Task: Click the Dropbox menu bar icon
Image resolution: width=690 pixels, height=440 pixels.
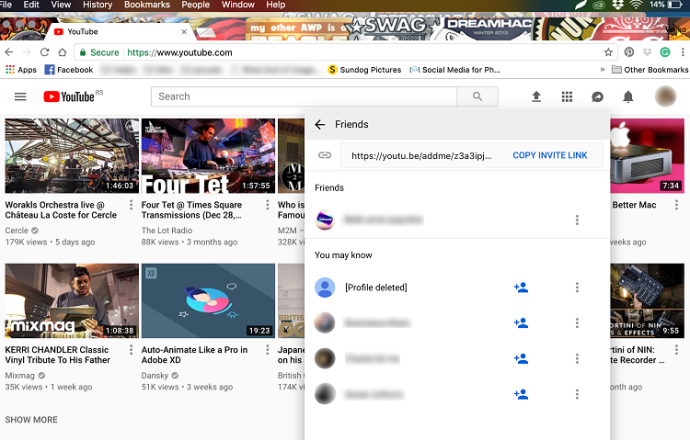Action: coord(618,5)
